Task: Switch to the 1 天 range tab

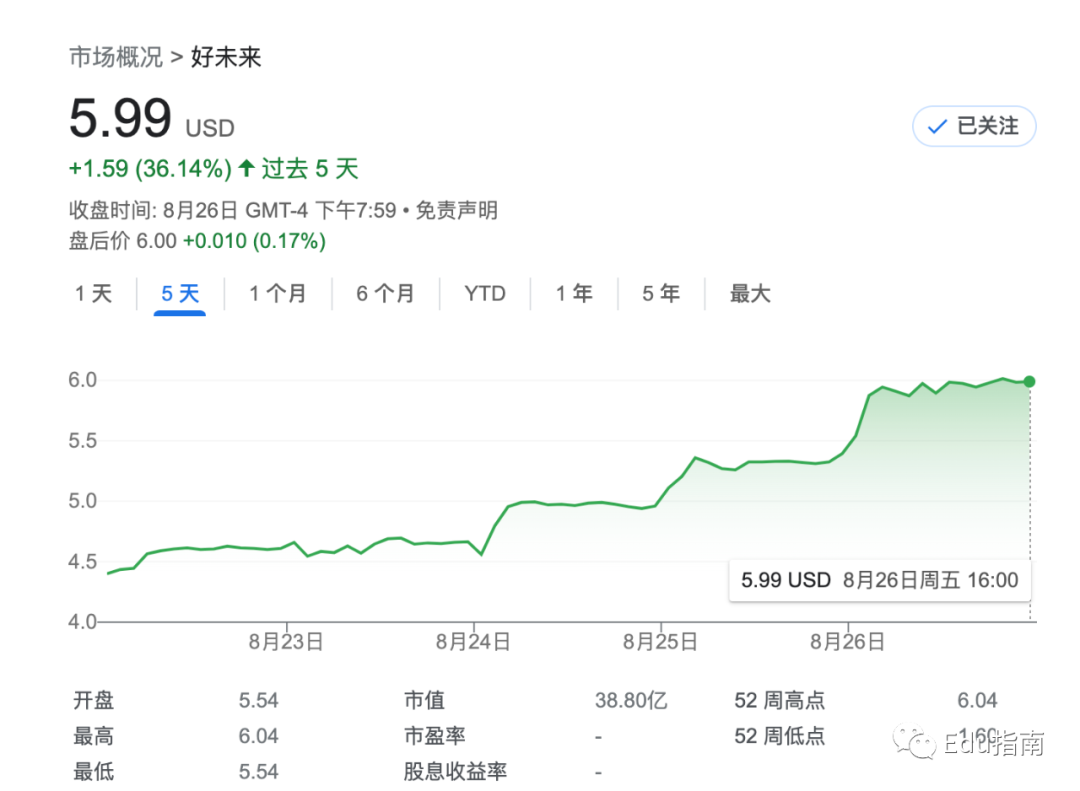Action: click(93, 294)
